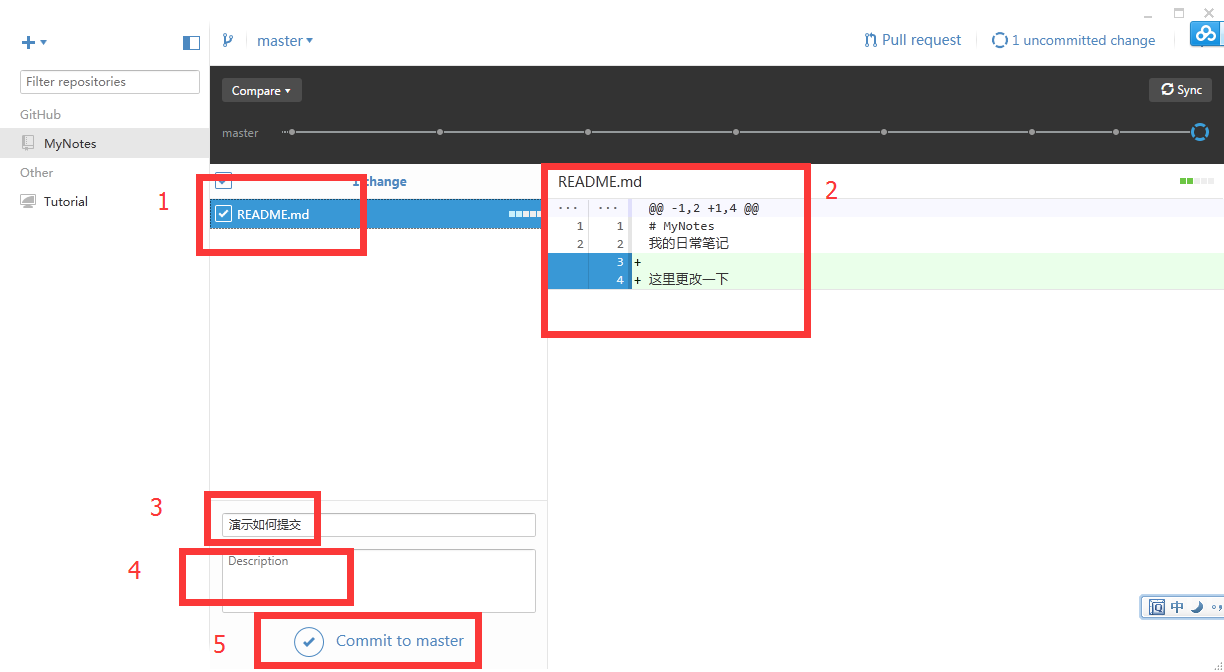
Task: Uncheck the README.md file checkbox
Action: tap(224, 213)
